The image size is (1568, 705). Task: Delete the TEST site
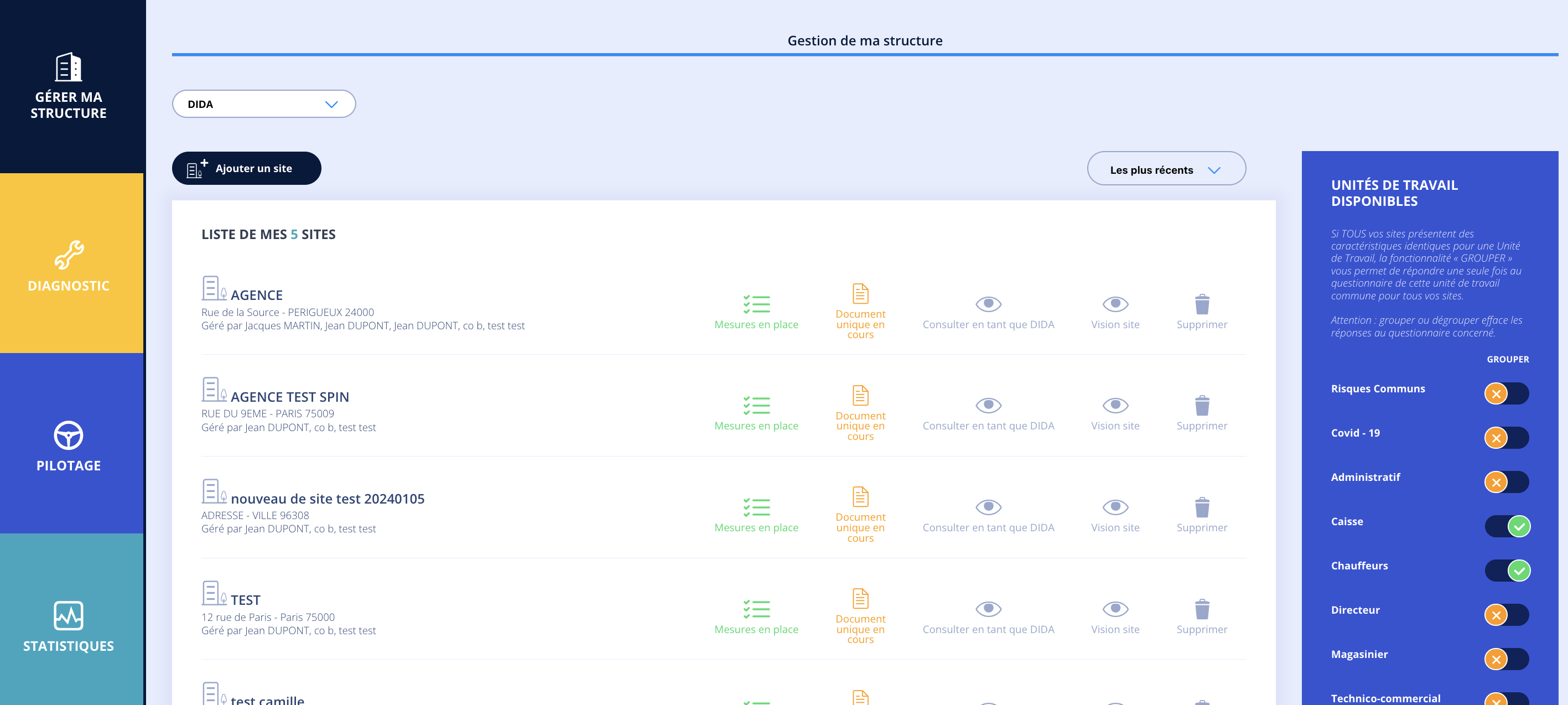[x=1202, y=618]
